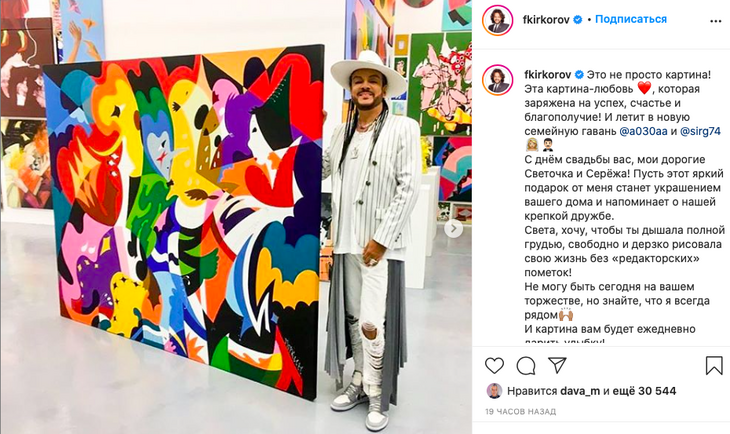The image size is (730, 434).
Task: Open dava_m profile from likes line
Action: point(580,391)
